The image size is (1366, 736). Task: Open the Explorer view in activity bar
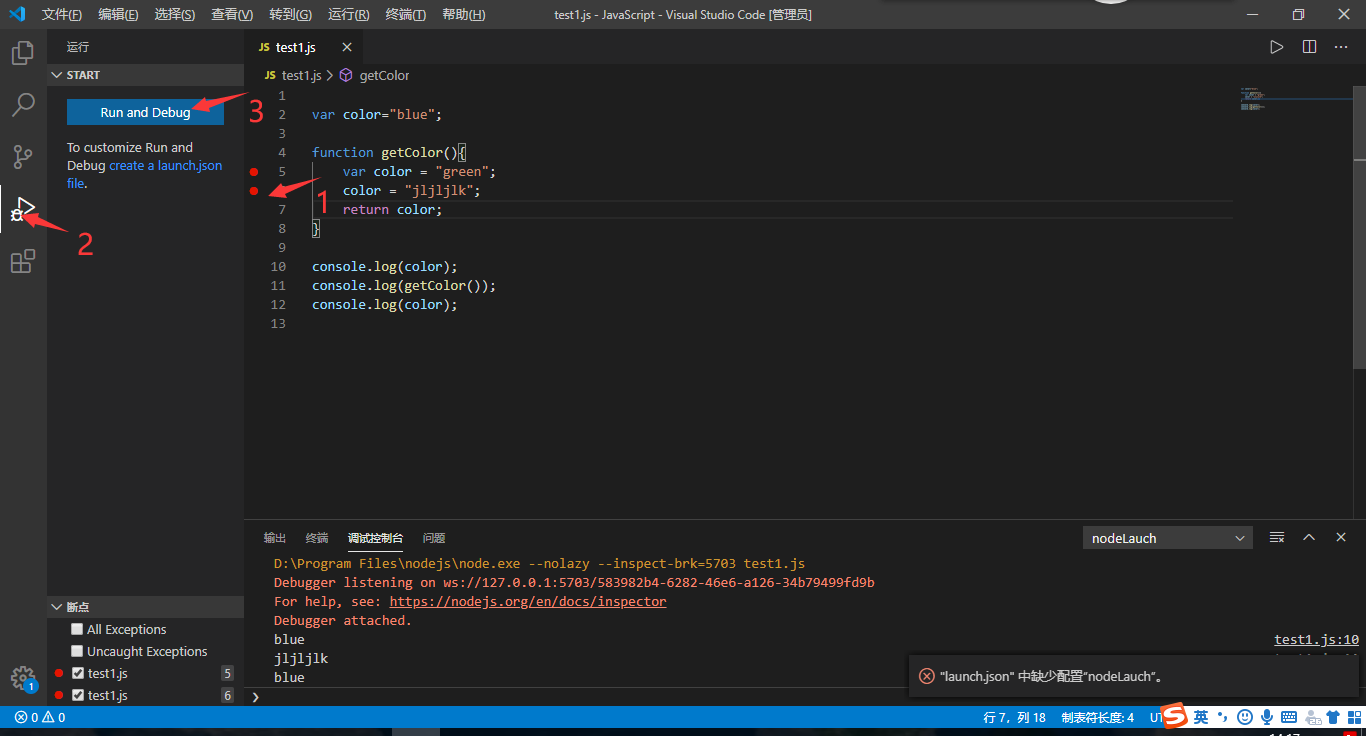(23, 52)
